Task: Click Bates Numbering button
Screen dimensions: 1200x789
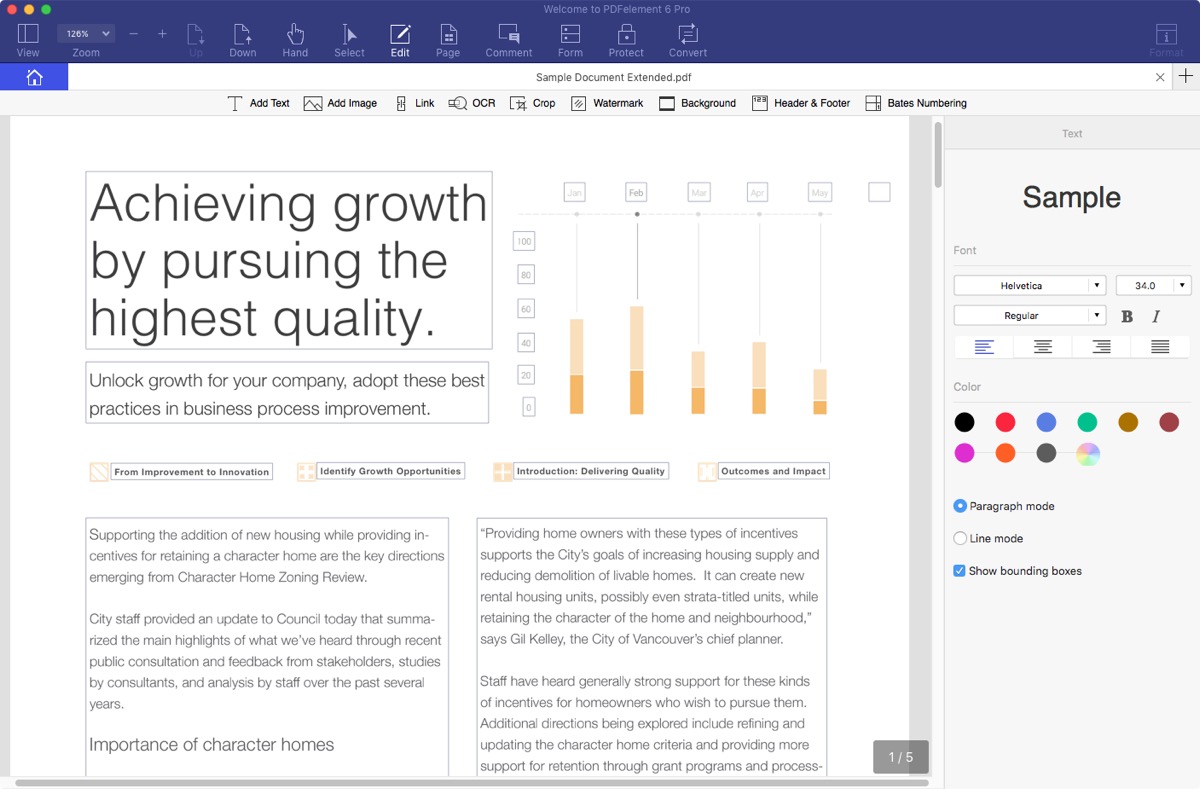Action: 916,103
